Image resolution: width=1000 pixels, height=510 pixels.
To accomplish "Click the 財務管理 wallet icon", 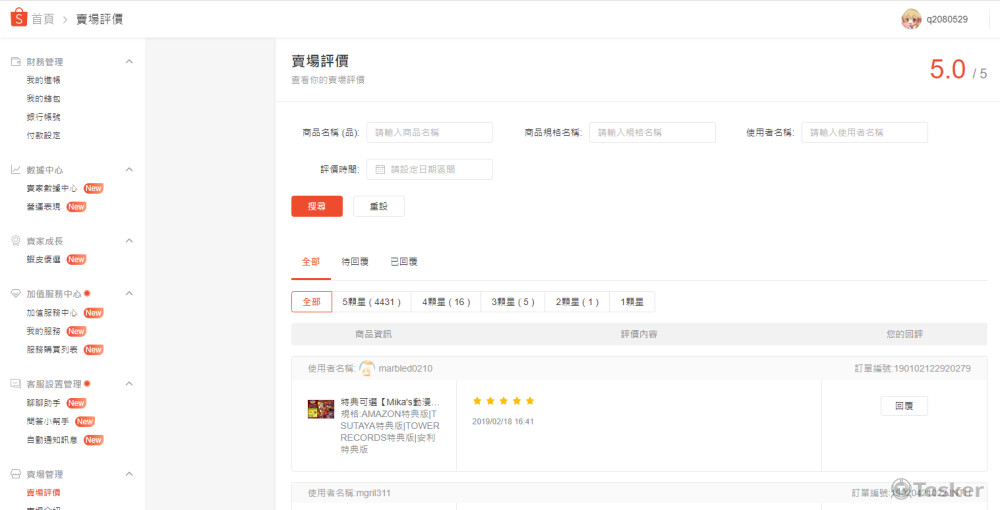I will click(x=16, y=62).
